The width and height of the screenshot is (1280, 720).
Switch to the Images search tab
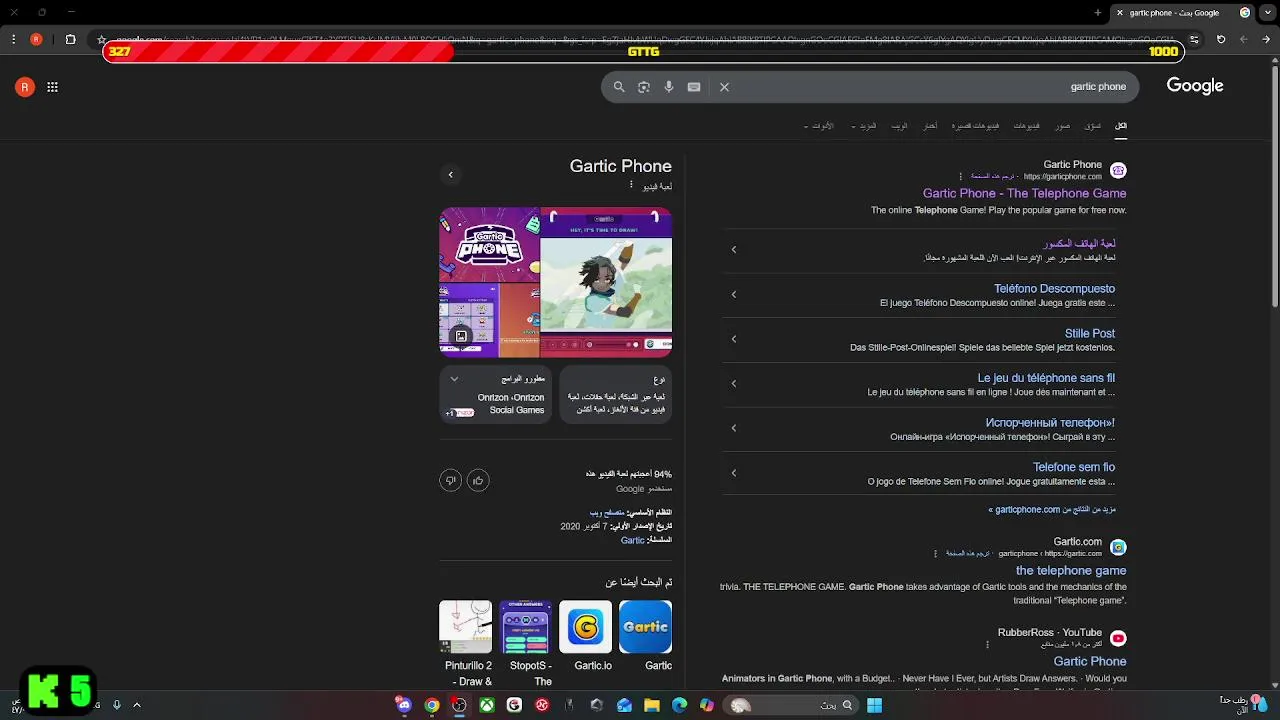pos(1062,126)
